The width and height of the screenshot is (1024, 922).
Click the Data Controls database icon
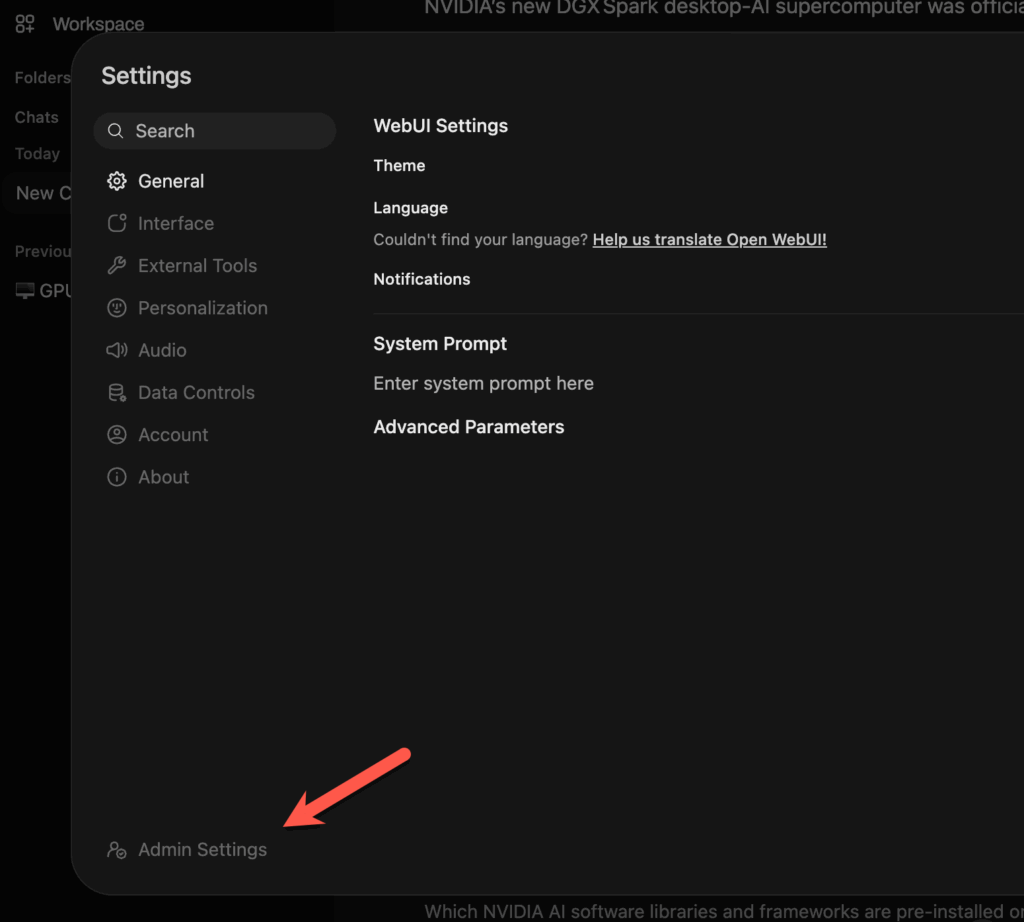tap(117, 393)
